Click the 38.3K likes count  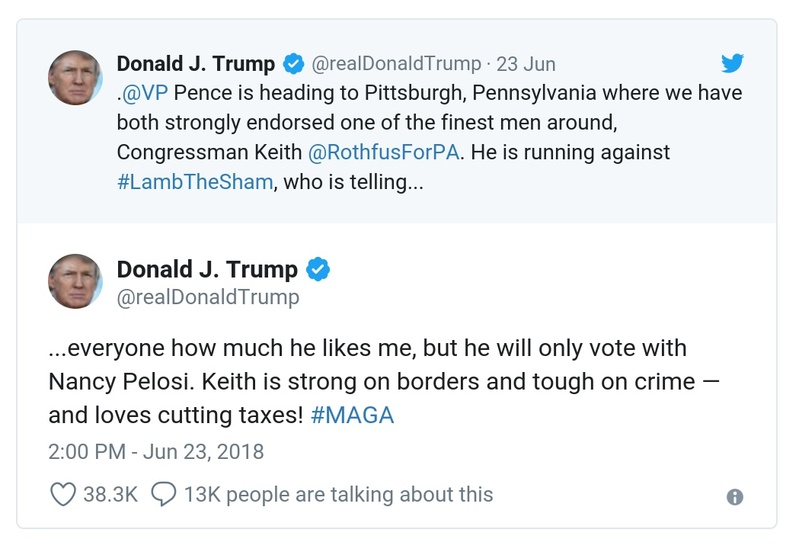(111, 494)
